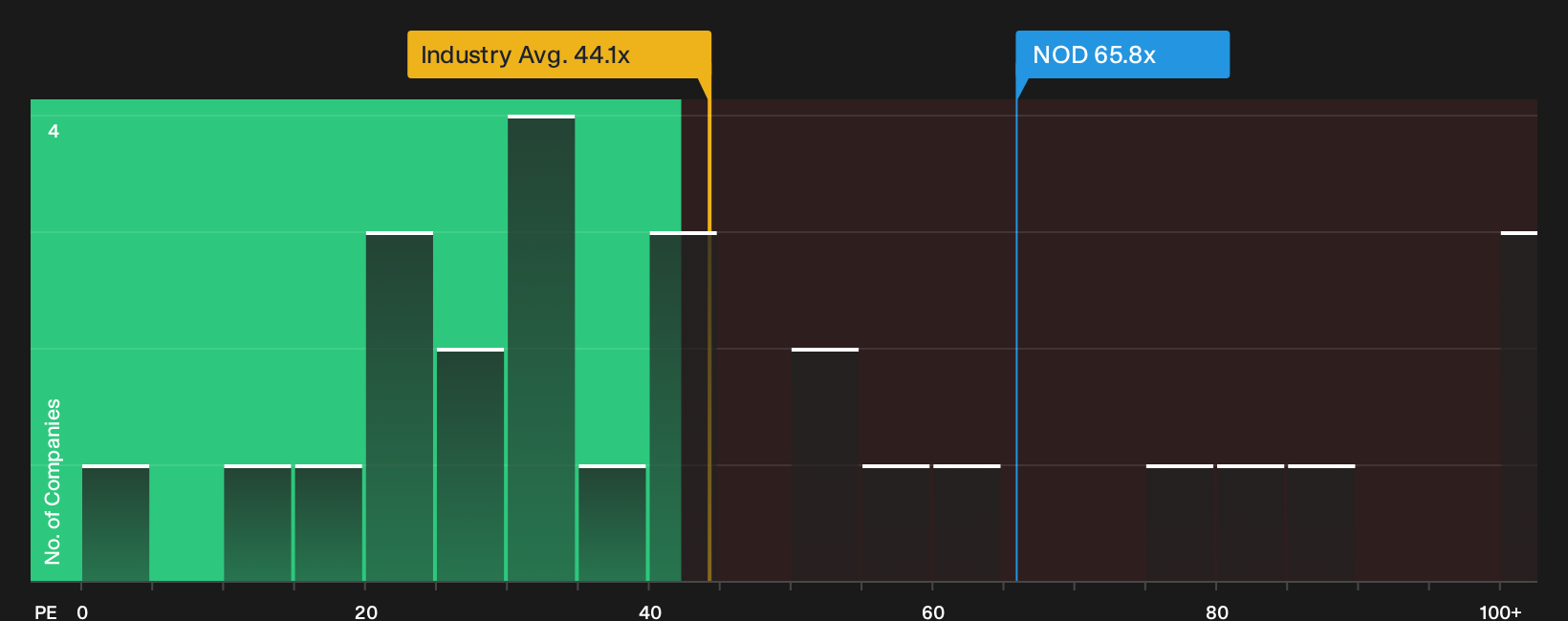
Task: Click the x-axis label 80
Action: 1217,612
